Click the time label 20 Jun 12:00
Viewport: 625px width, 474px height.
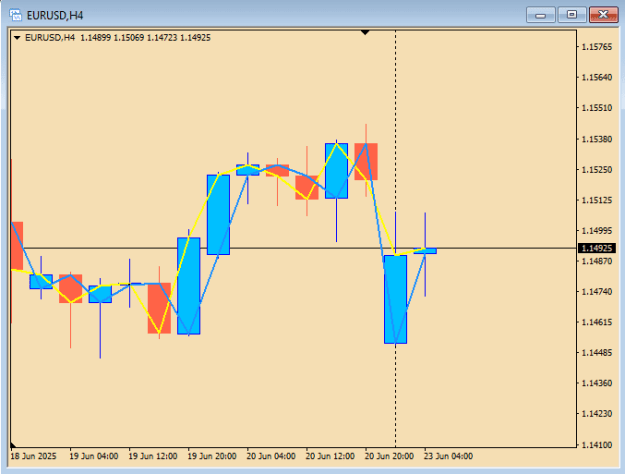(330, 456)
